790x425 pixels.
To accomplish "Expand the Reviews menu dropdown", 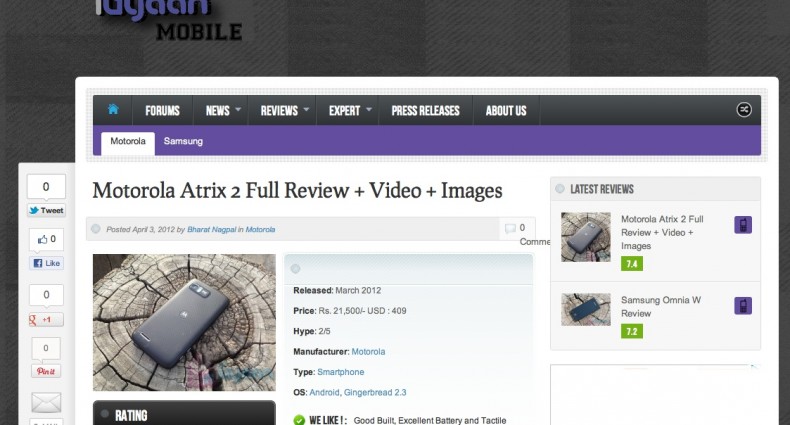I will [x=284, y=111].
